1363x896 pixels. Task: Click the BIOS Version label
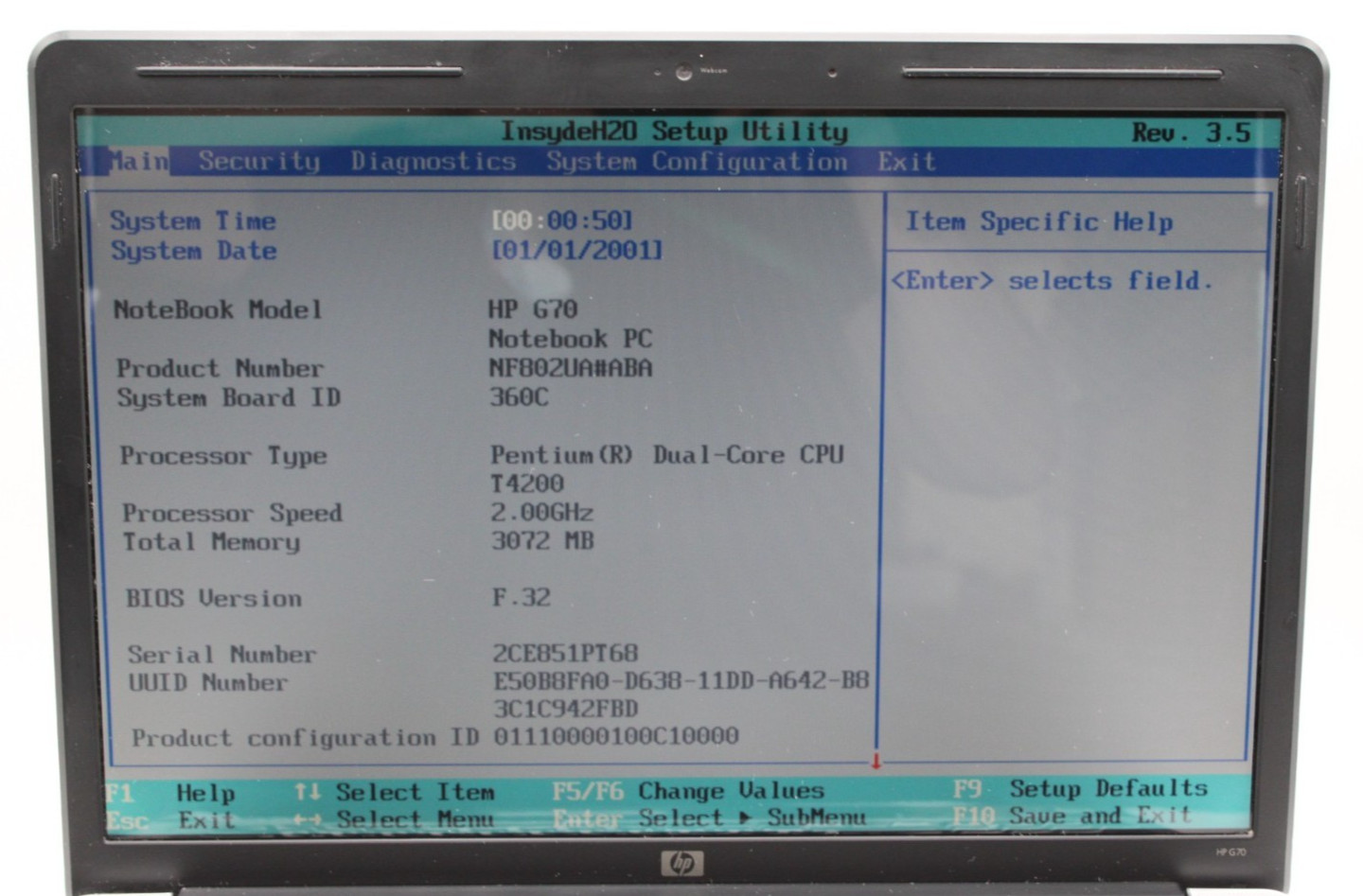click(214, 598)
